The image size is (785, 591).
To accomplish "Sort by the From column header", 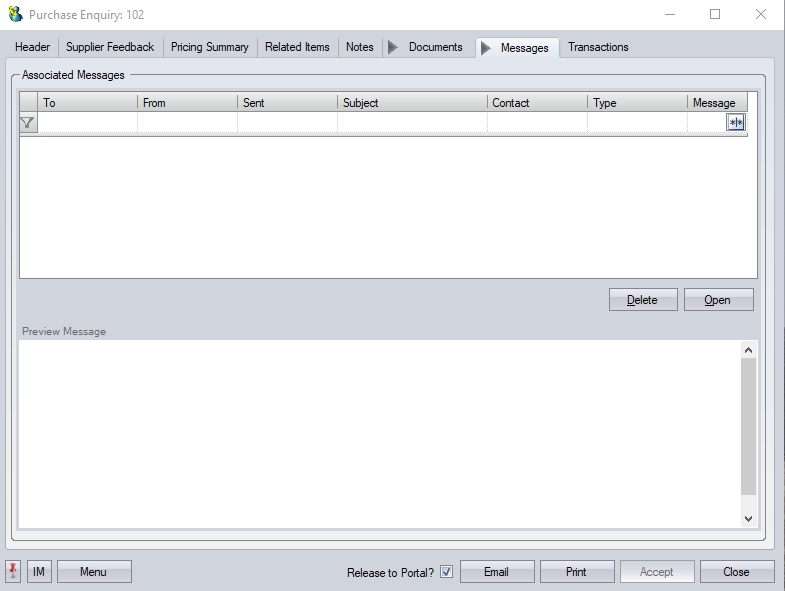I will [187, 102].
